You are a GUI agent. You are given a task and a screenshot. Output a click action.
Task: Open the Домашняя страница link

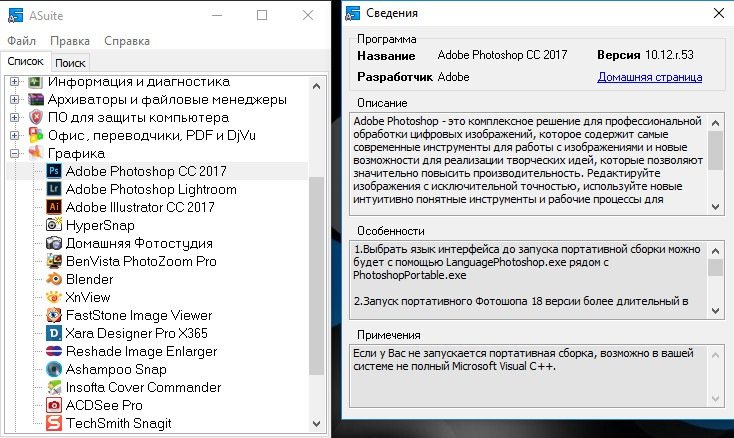click(650, 77)
